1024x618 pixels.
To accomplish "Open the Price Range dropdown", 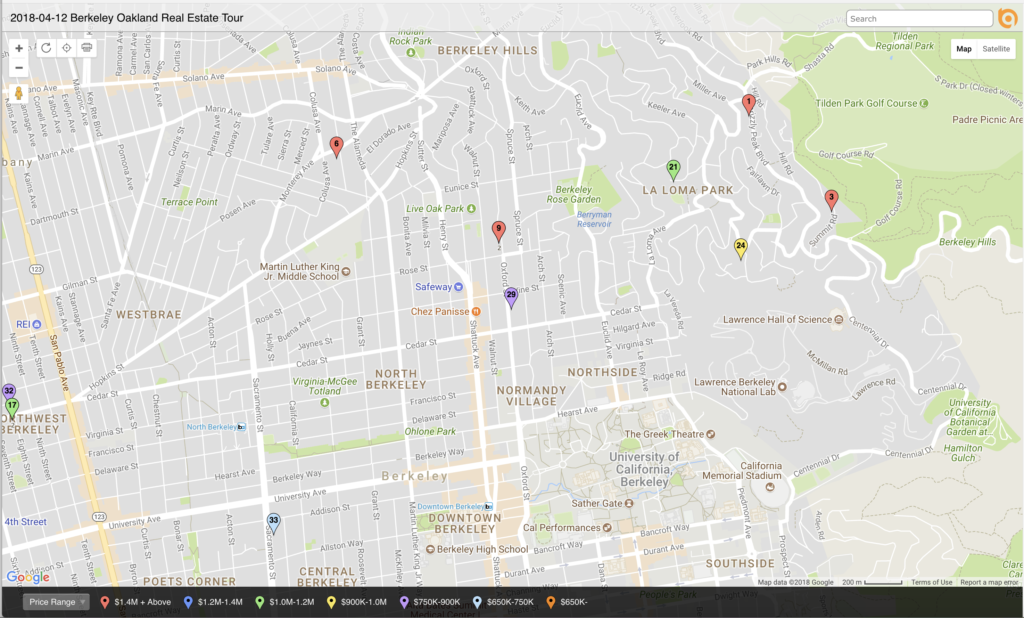I will pos(56,602).
